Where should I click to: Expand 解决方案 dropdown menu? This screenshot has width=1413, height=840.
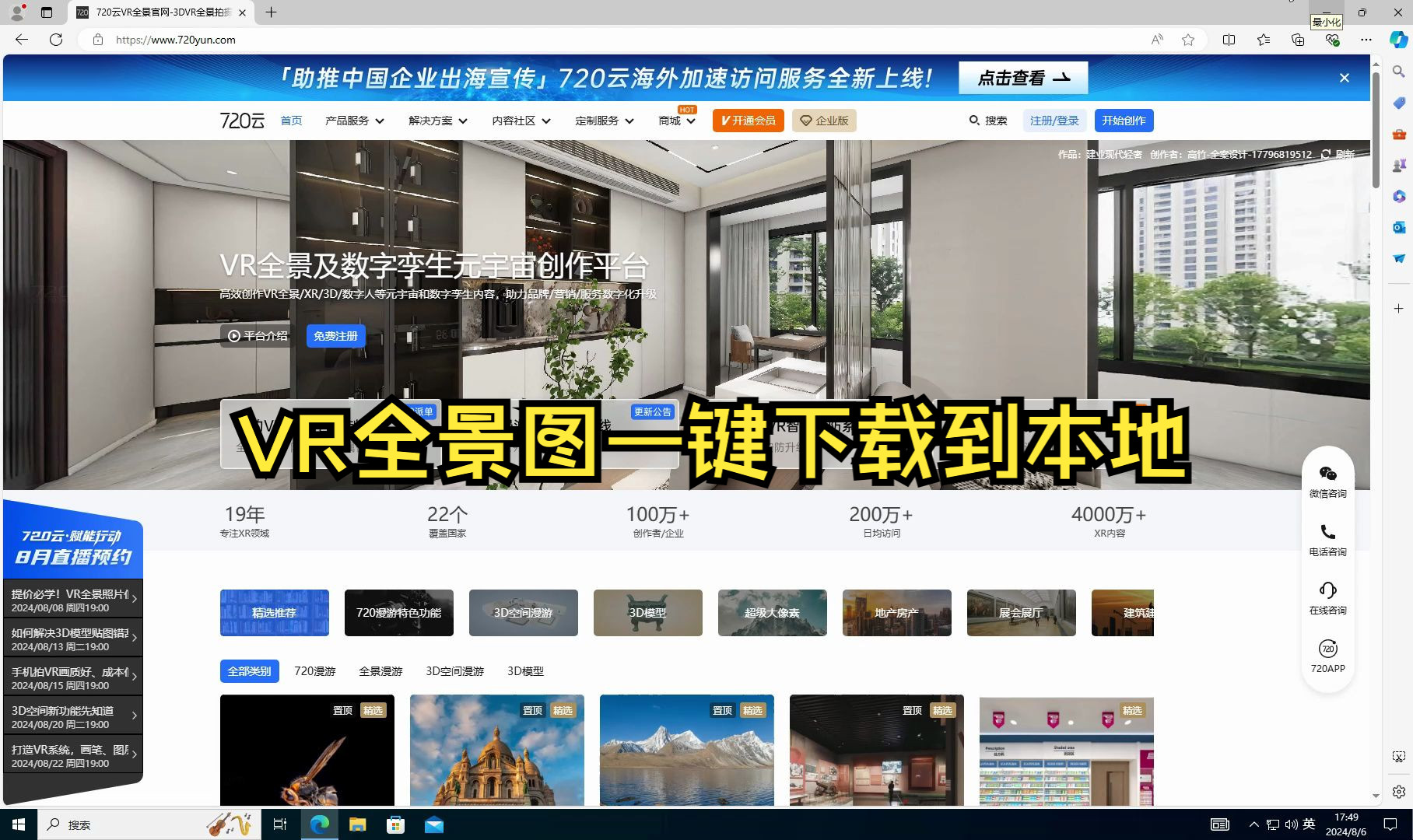pyautogui.click(x=438, y=121)
